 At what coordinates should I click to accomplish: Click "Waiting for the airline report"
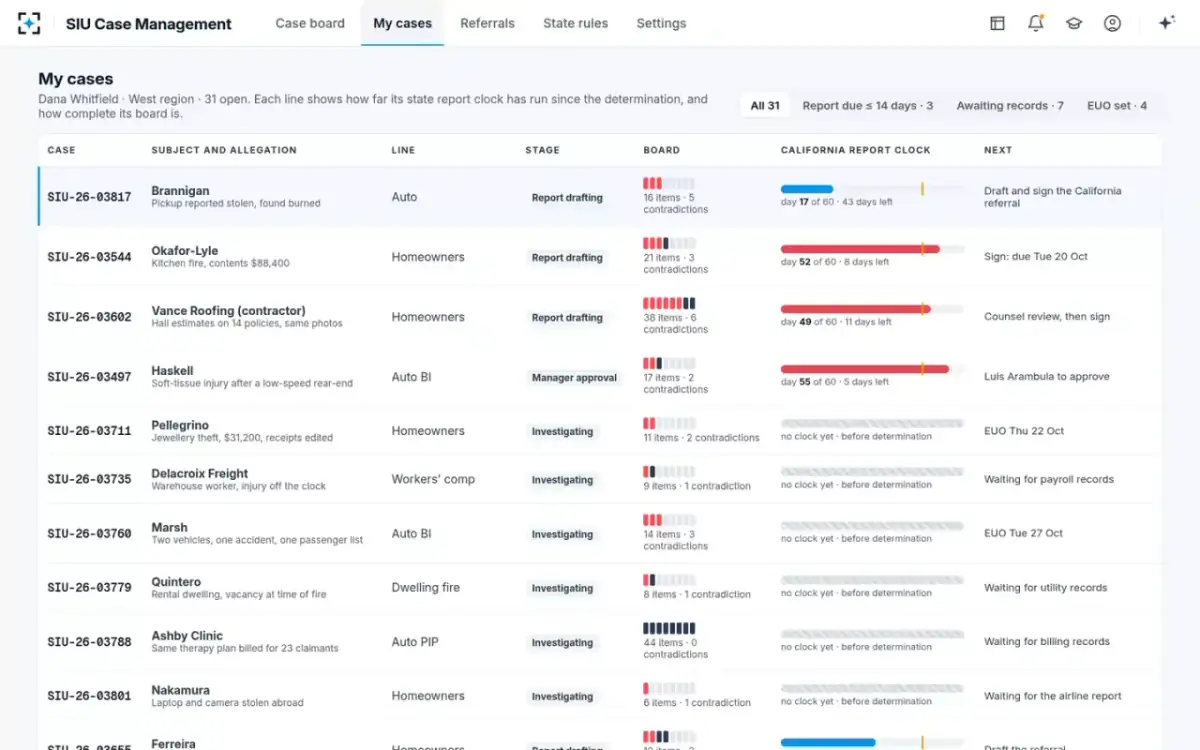coord(1053,696)
